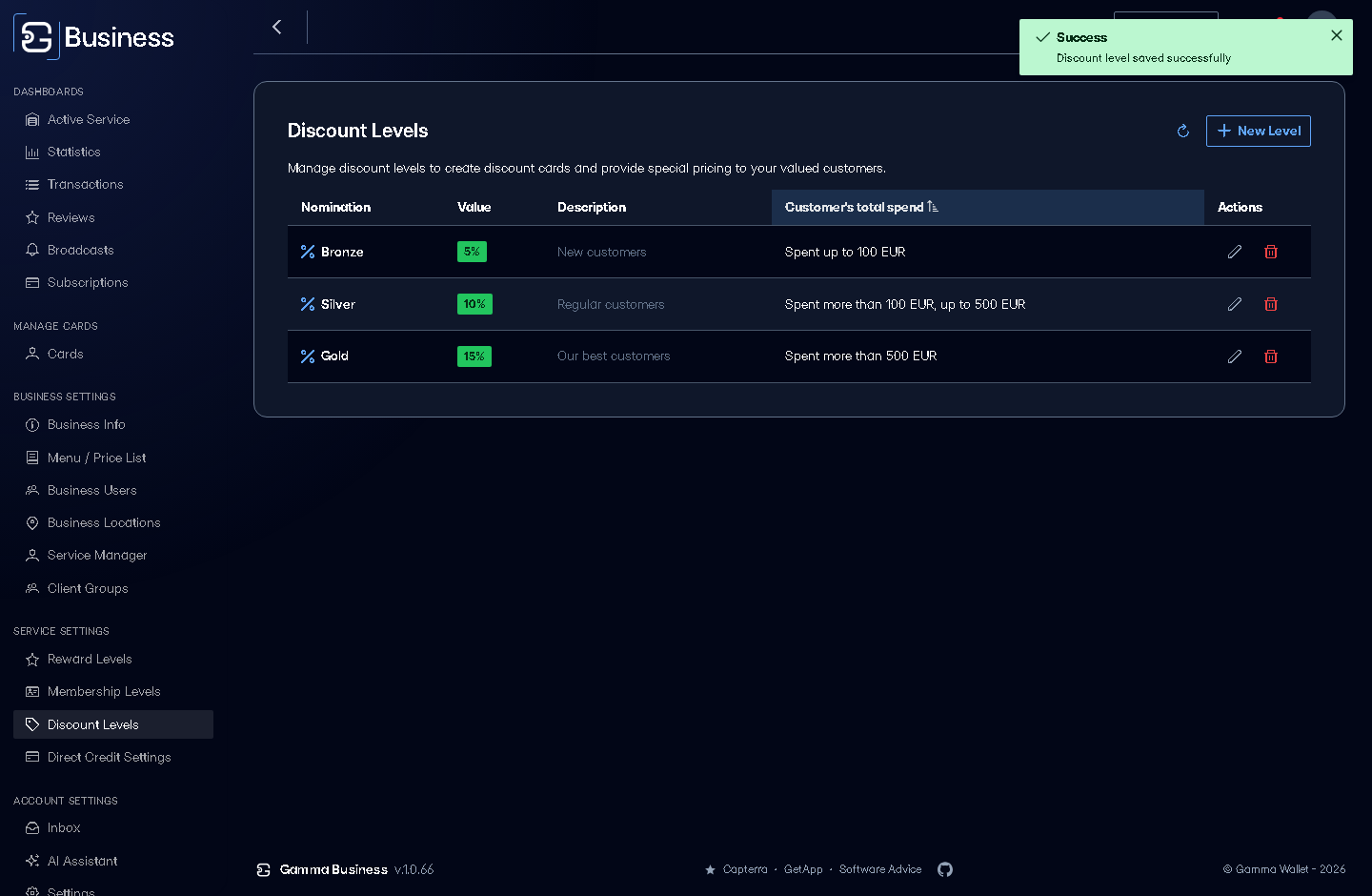This screenshot has height=896, width=1372.
Task: Open the Capterra link
Action: (745, 869)
